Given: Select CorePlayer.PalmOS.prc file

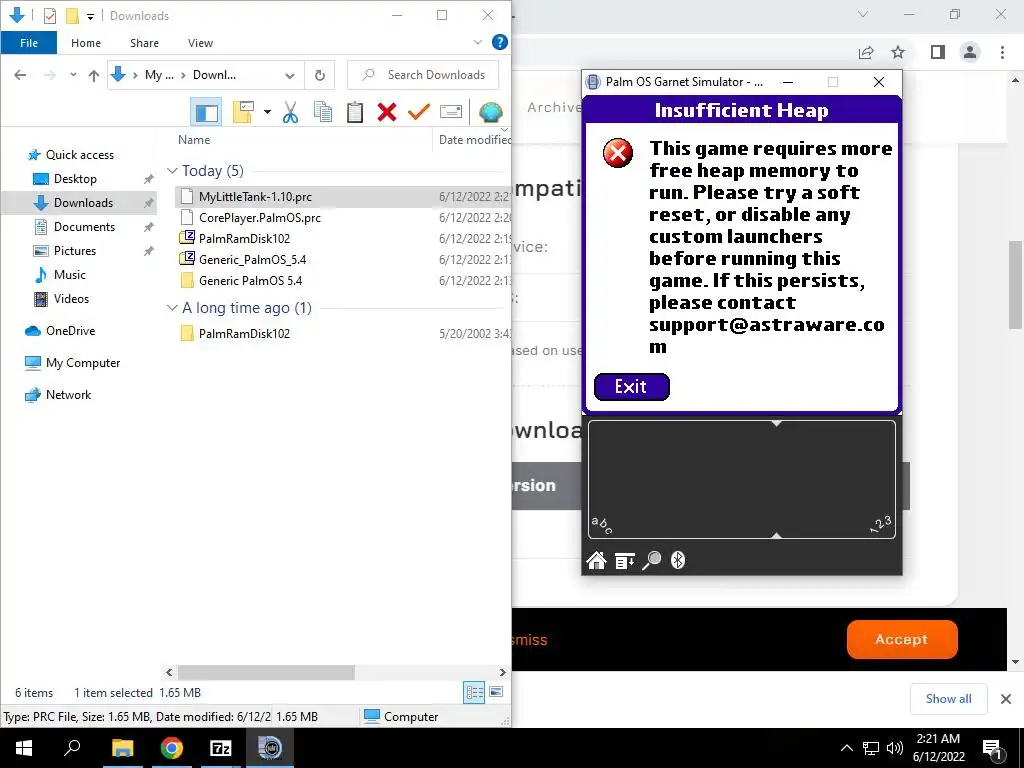Looking at the screenshot, I should [259, 217].
